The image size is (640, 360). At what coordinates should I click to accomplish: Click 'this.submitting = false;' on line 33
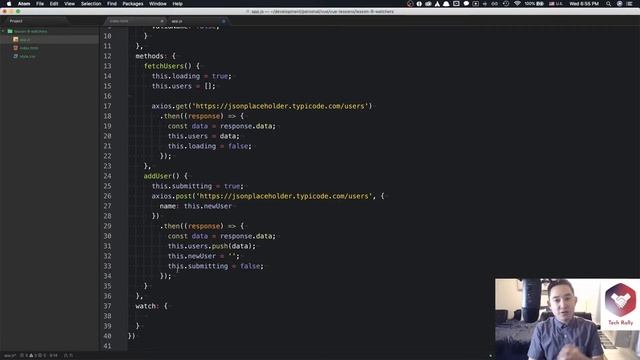point(216,266)
